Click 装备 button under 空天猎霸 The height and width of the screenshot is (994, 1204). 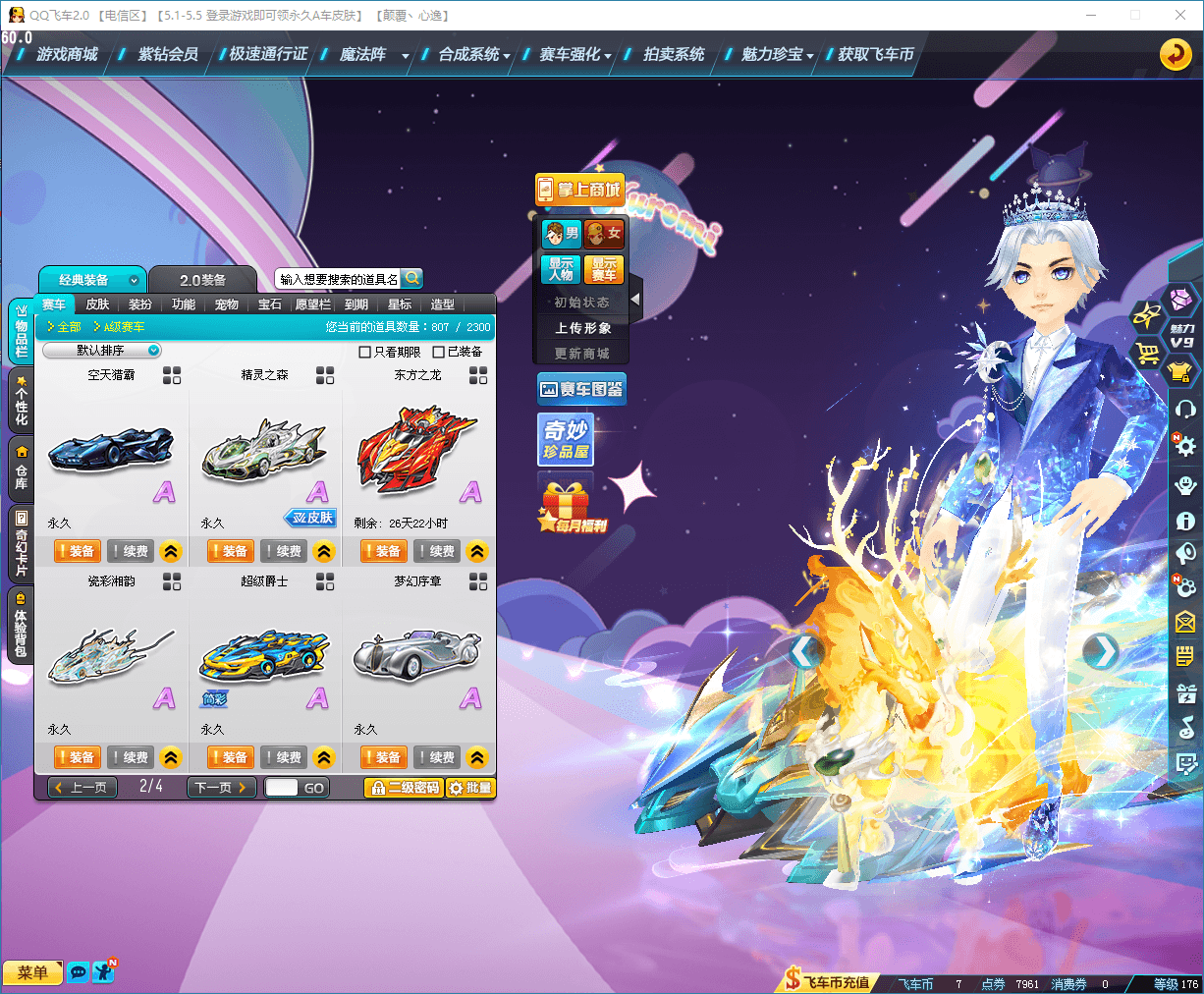(76, 551)
